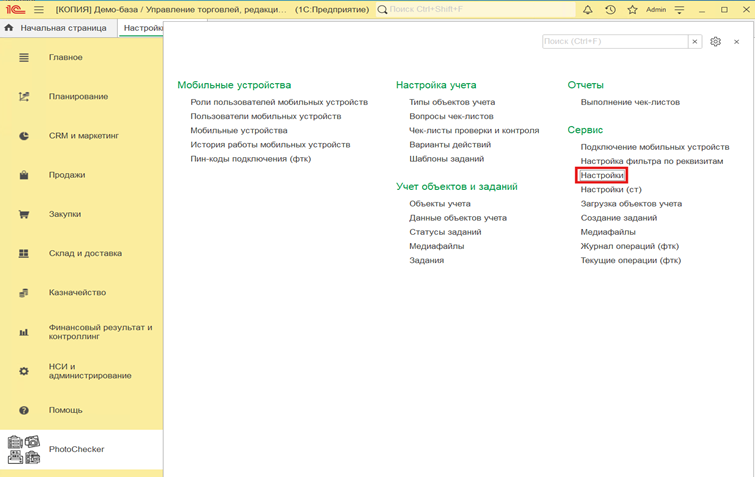Open the history clock icon
755x477 pixels.
[610, 9]
